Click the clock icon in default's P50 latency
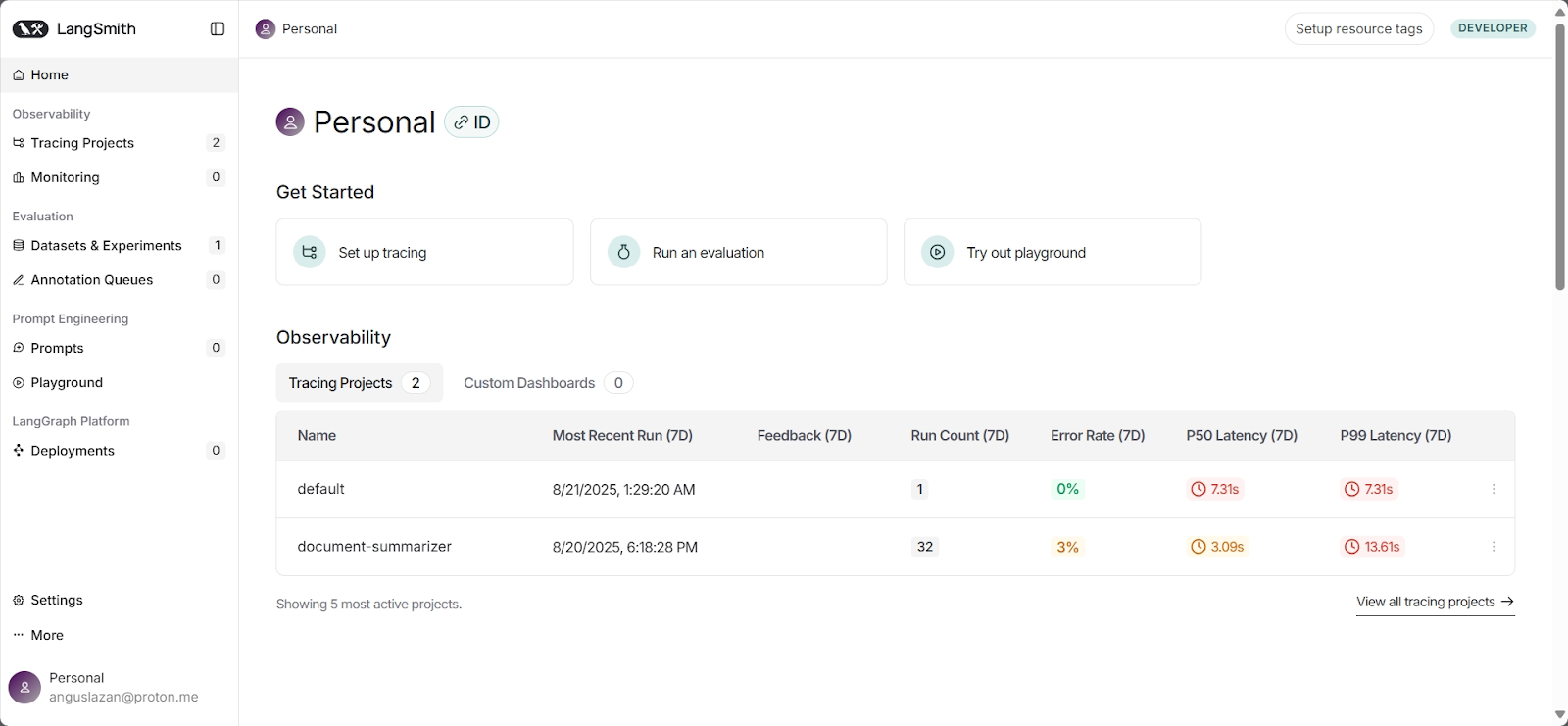 click(x=1198, y=489)
